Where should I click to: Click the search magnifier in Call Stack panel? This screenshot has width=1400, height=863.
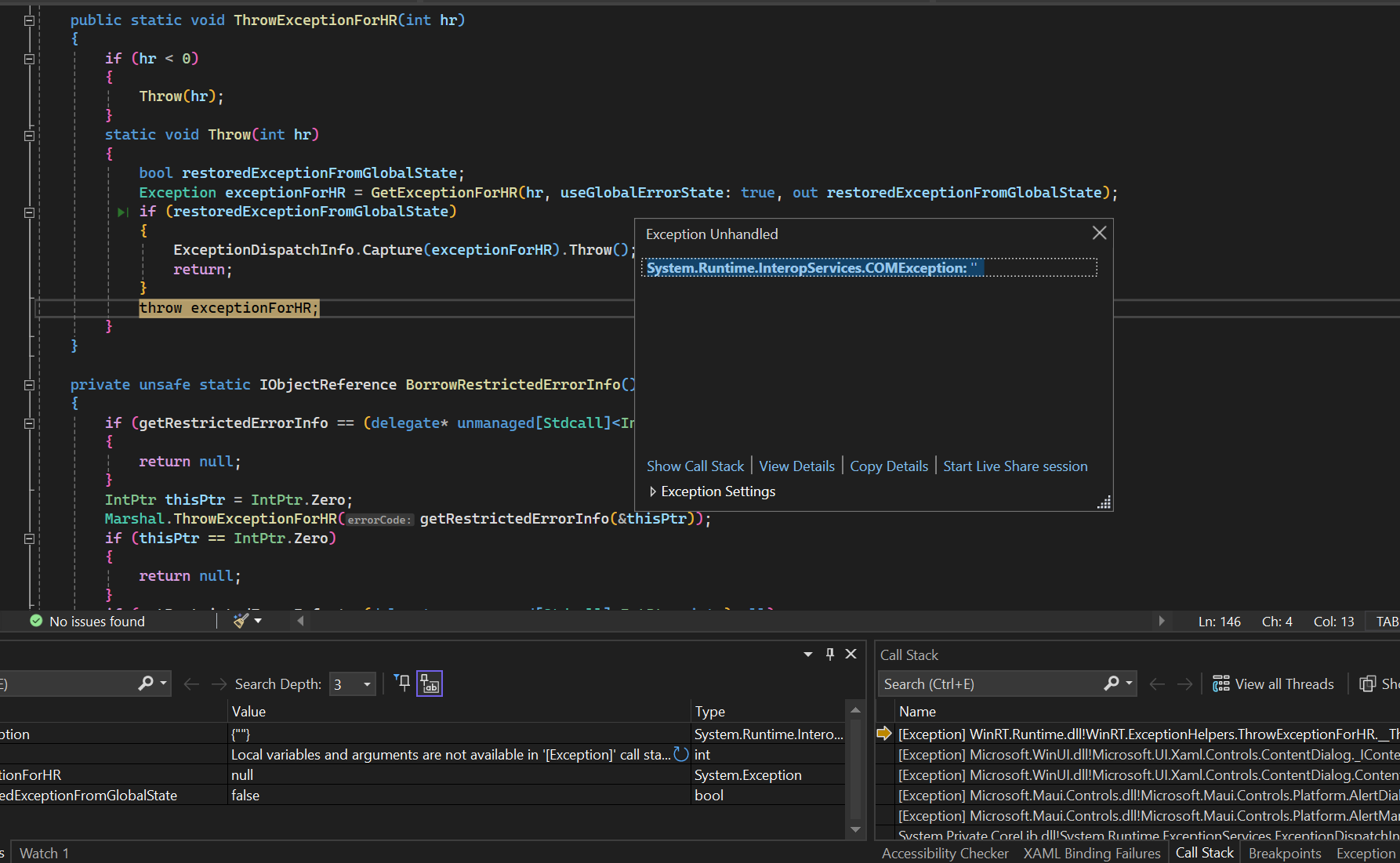(x=1111, y=683)
